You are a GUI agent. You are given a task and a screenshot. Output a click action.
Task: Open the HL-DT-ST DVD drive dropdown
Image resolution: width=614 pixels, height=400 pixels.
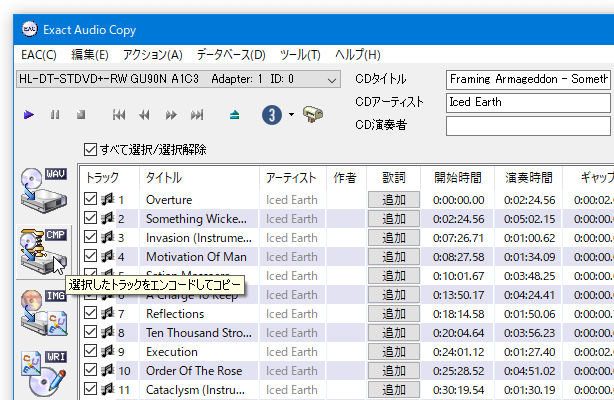point(178,79)
